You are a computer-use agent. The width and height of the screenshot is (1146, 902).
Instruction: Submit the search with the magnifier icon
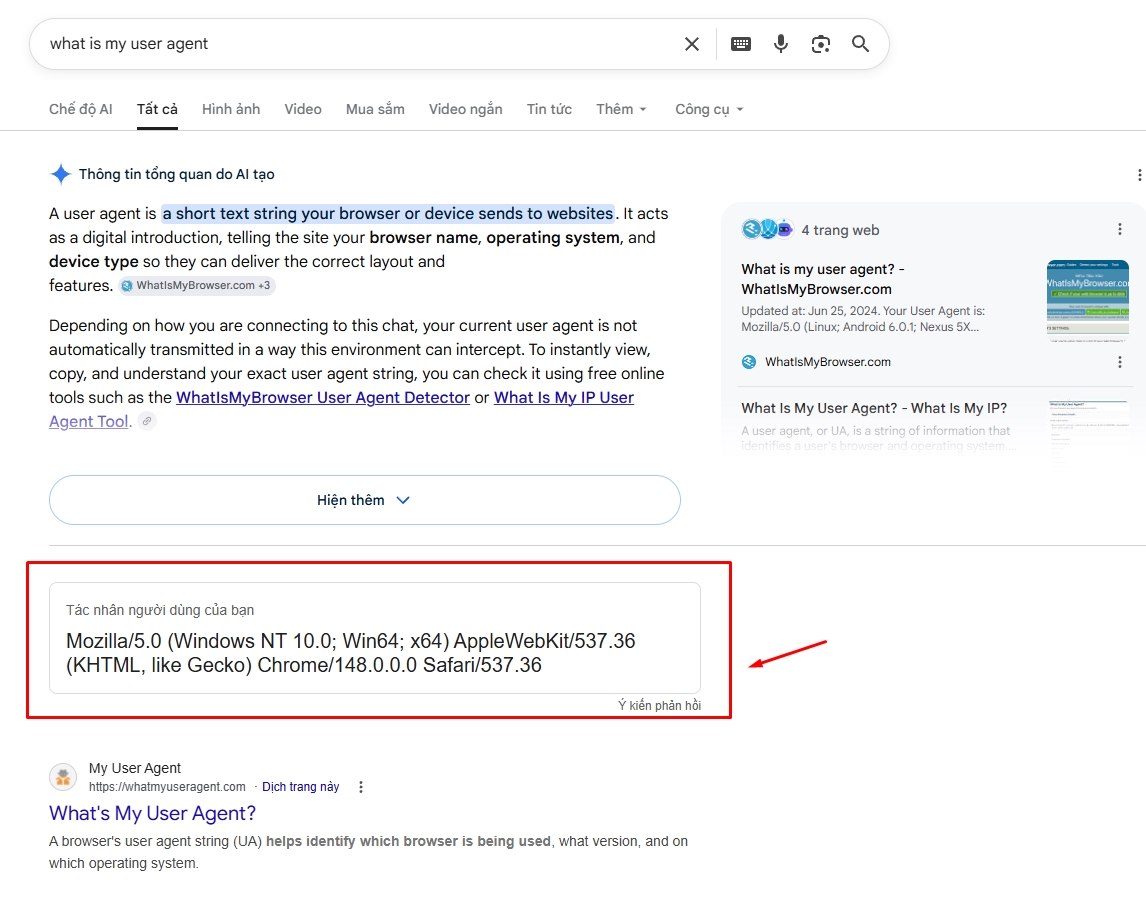(860, 44)
